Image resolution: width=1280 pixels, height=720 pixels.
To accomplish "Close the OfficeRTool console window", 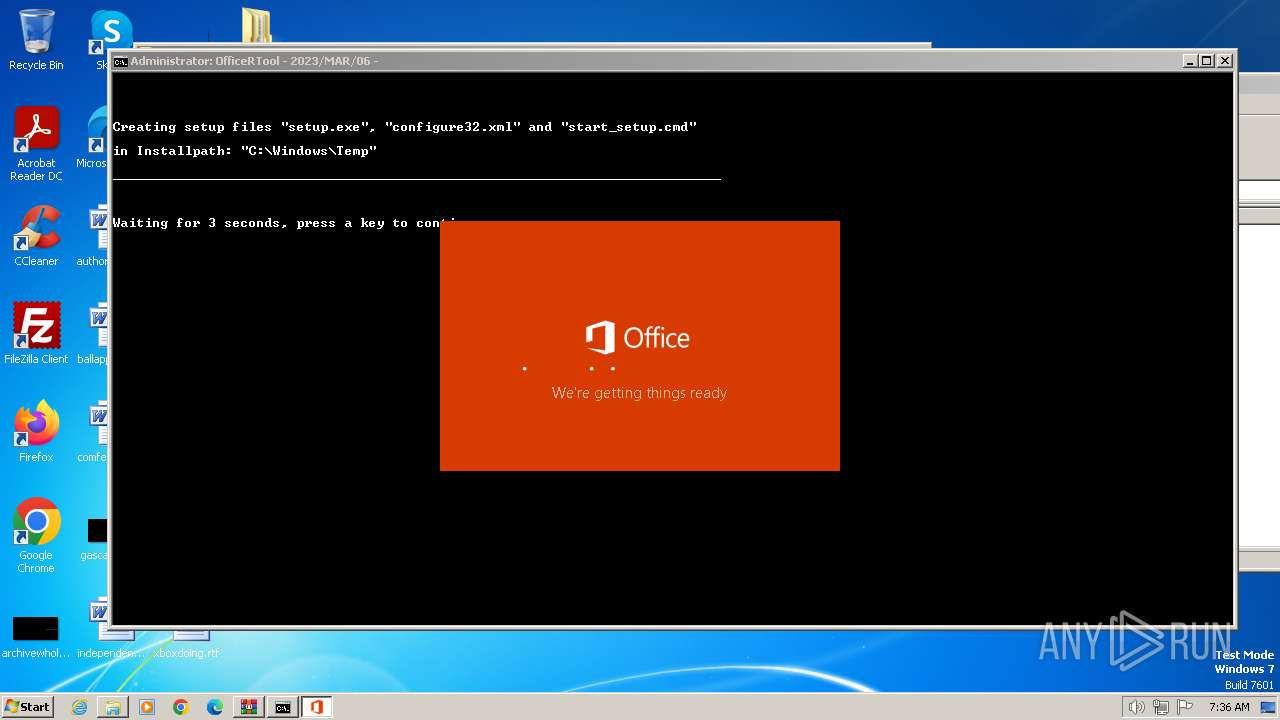I will pos(1225,61).
